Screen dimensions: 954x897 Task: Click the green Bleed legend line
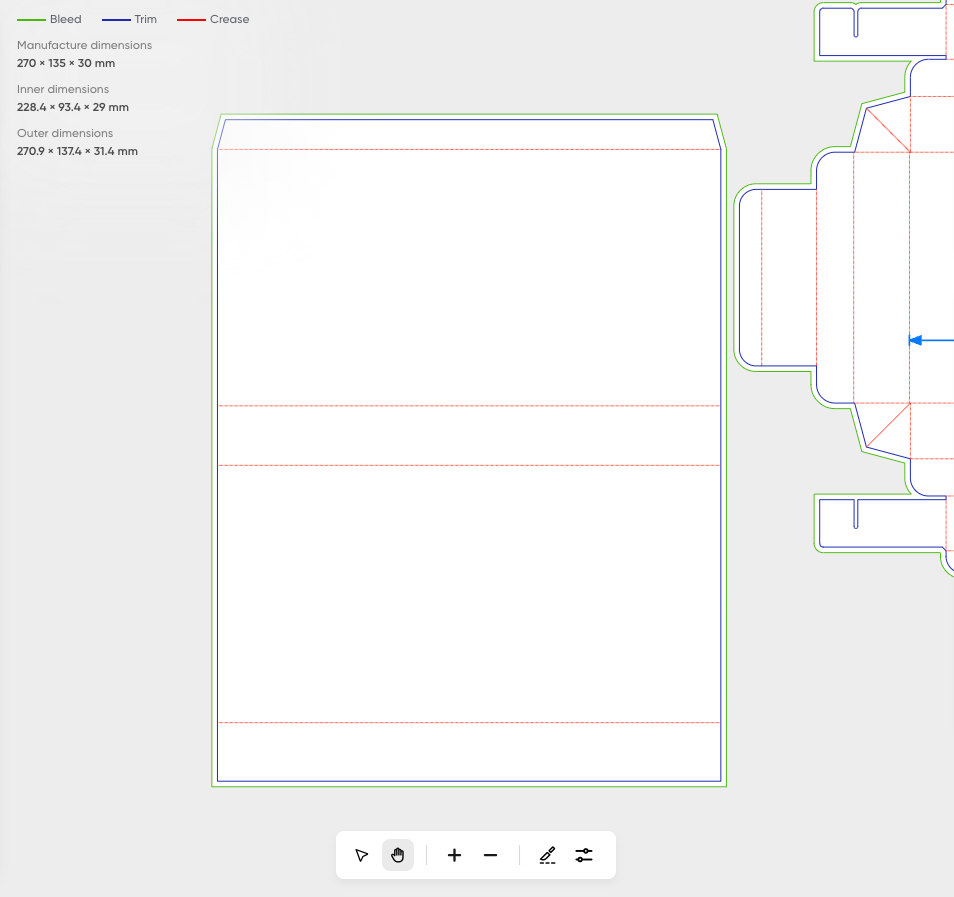pos(31,20)
